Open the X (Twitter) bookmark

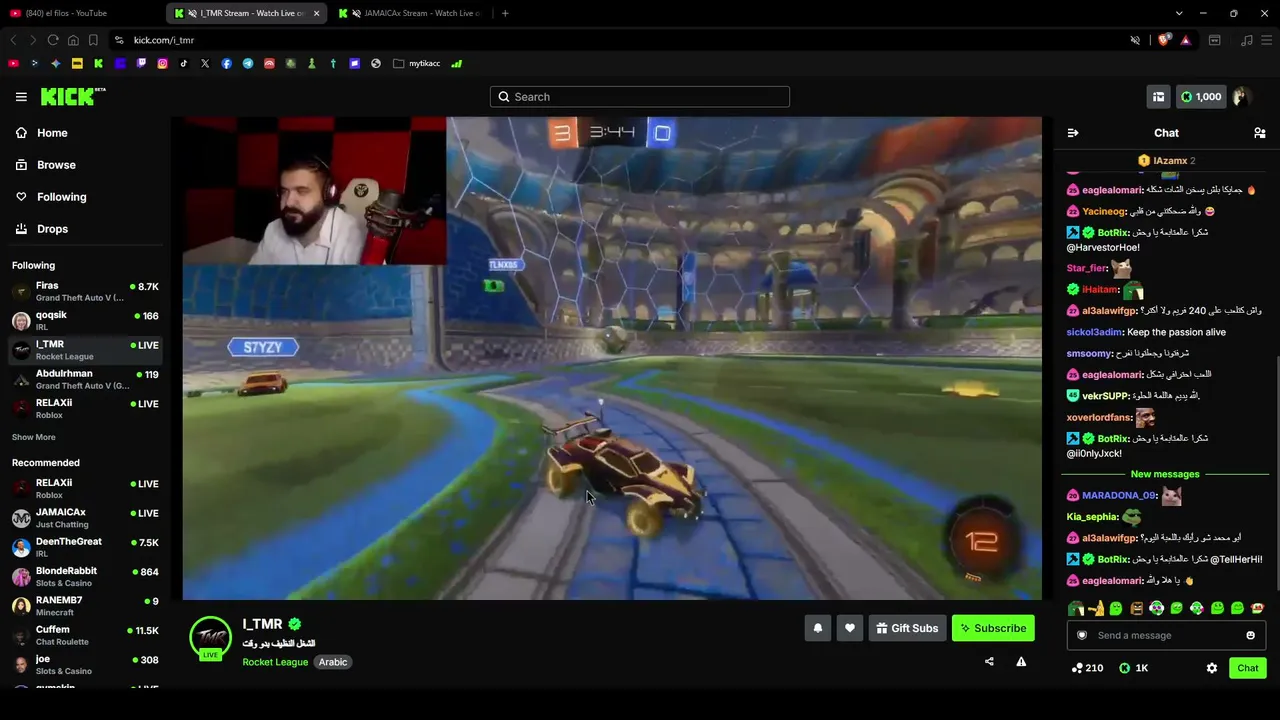[x=205, y=63]
